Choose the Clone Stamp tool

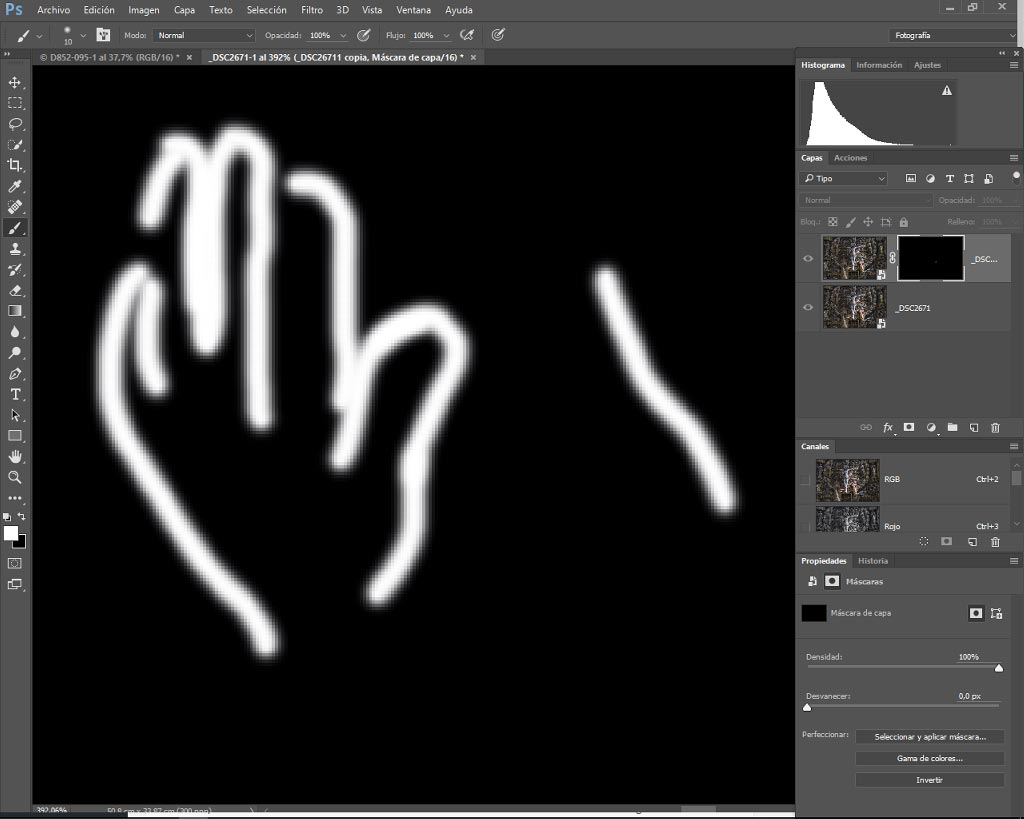tap(15, 249)
